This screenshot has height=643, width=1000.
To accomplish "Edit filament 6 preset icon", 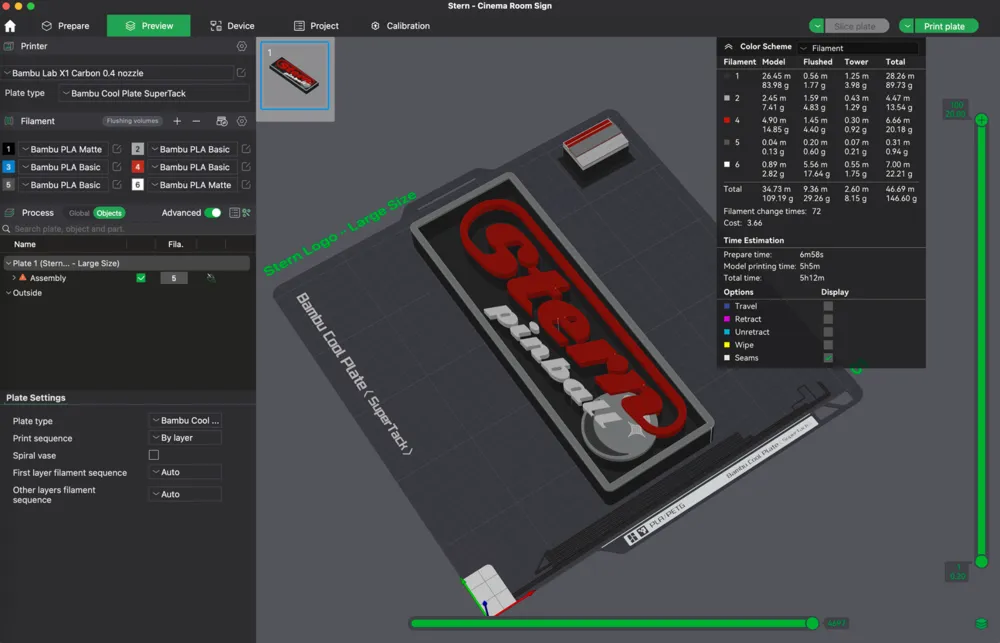I will [x=246, y=185].
